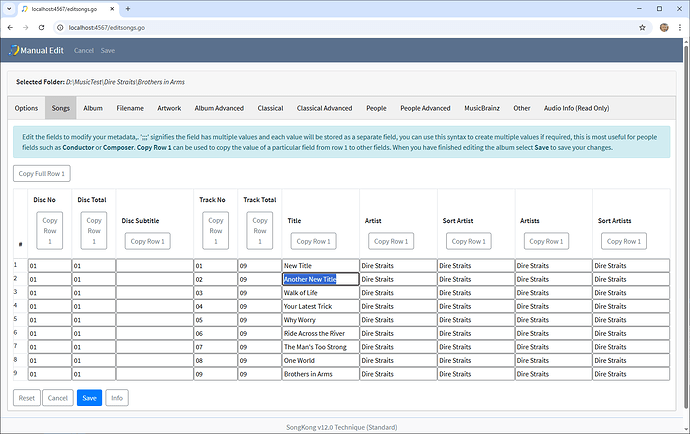Select the Brothers in Arms title field
690x434 pixels.
click(319, 373)
